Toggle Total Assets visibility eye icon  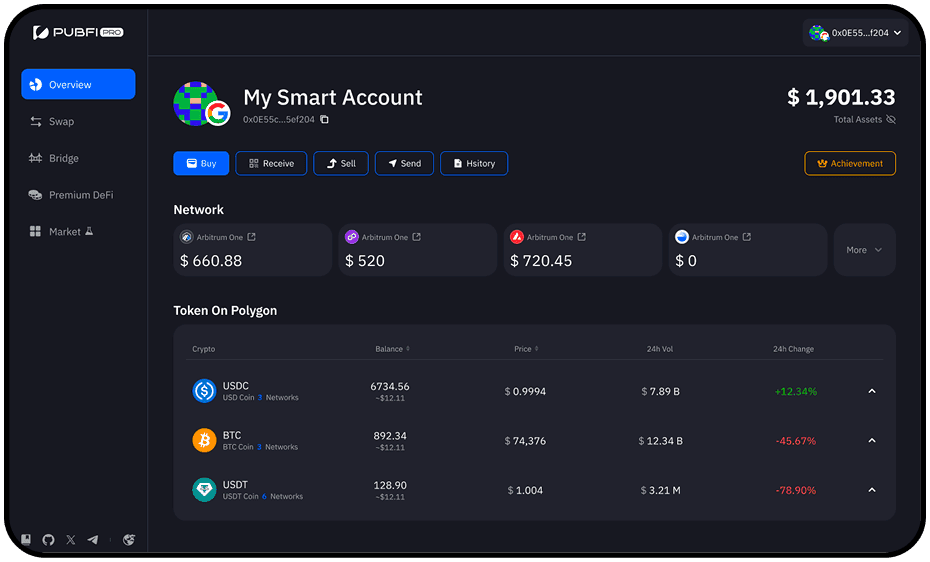point(891,120)
